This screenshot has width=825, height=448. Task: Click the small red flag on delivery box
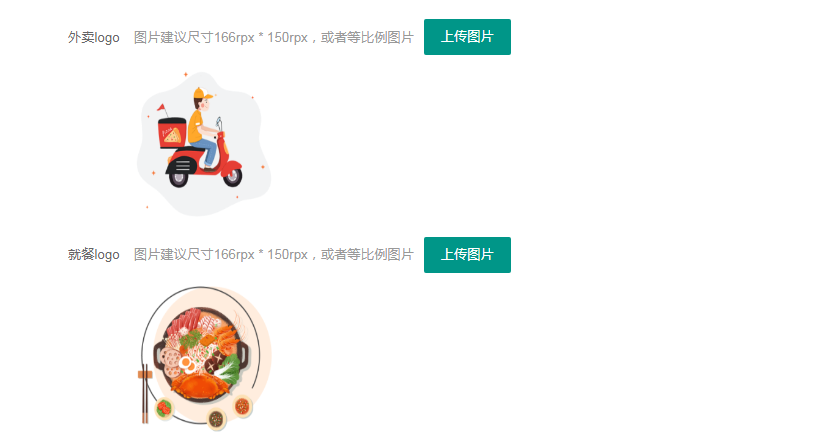162,108
